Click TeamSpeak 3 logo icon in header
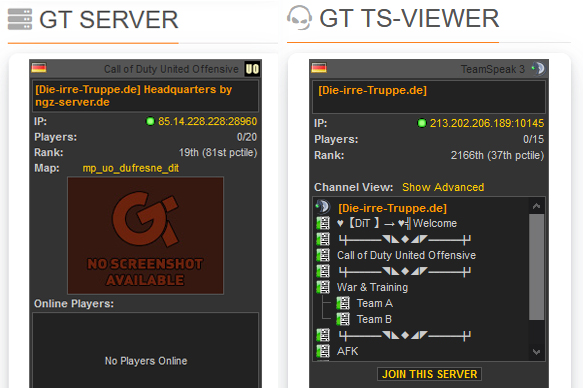Screen dimensions: 583x388 click(x=538, y=68)
